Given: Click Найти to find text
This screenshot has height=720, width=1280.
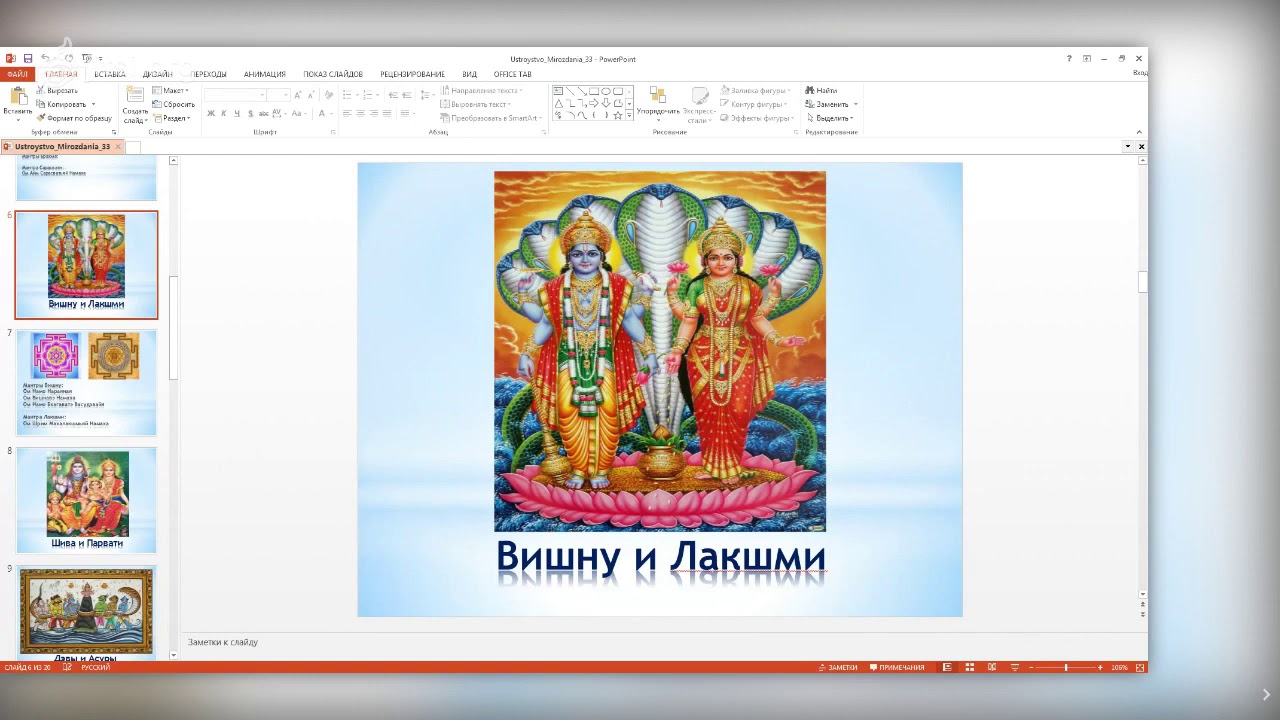Looking at the screenshot, I should coord(821,90).
